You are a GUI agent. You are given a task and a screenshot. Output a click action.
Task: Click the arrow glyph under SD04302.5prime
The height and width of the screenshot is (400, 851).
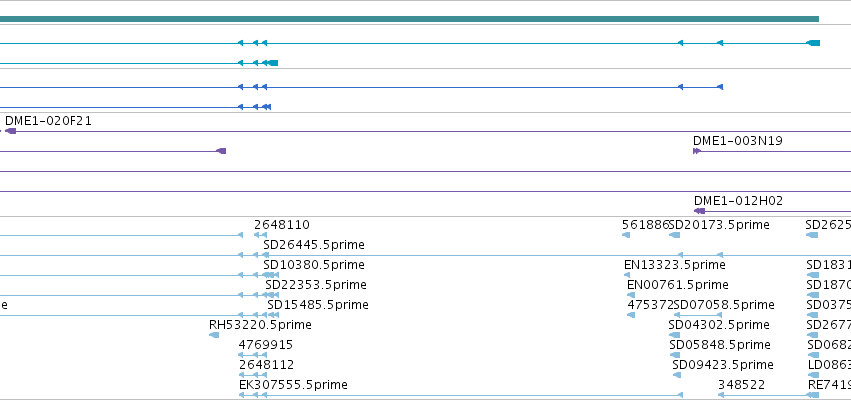674,335
